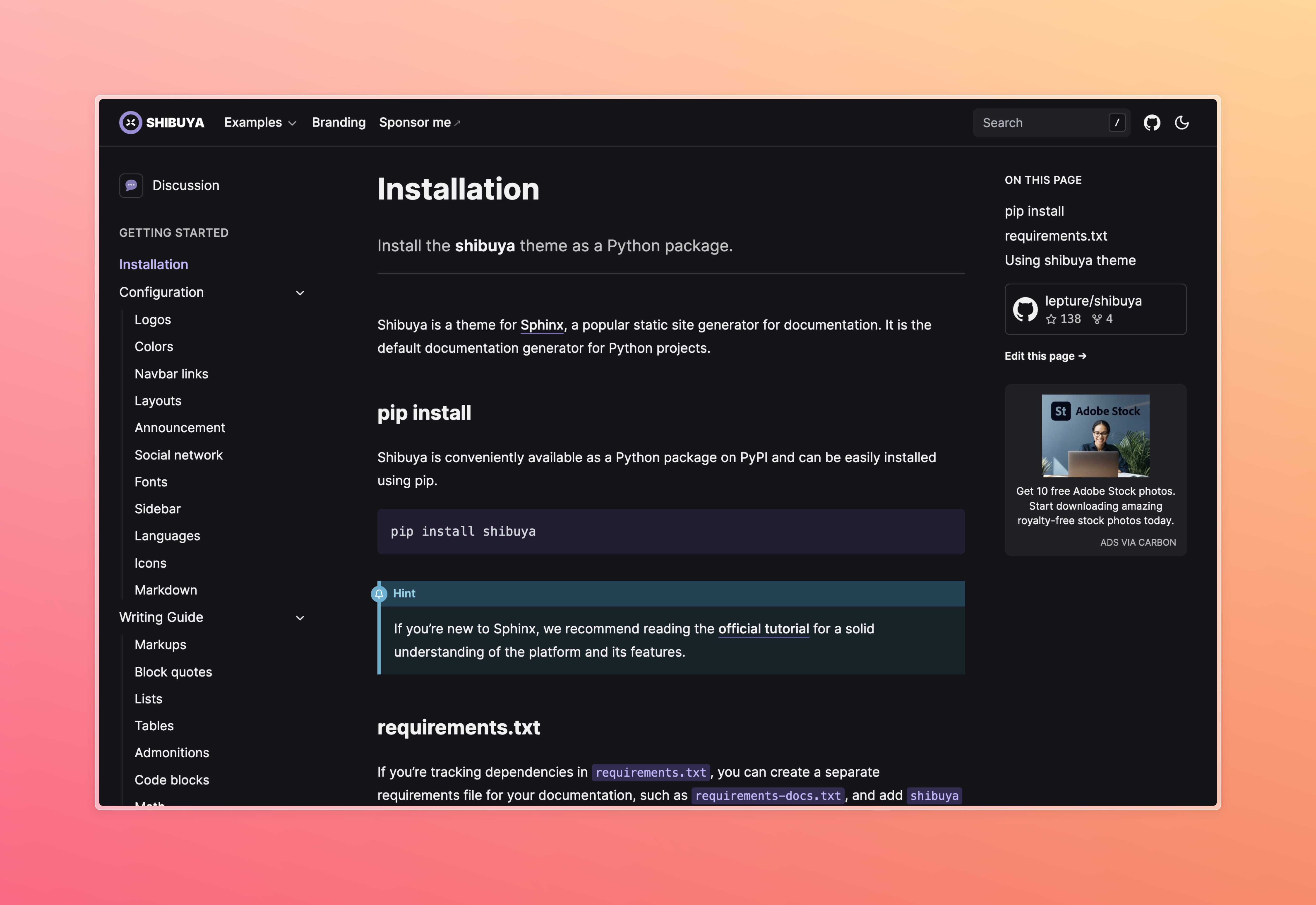This screenshot has height=905, width=1316.
Task: Click the SHIBUYA brand text
Action: (x=175, y=122)
